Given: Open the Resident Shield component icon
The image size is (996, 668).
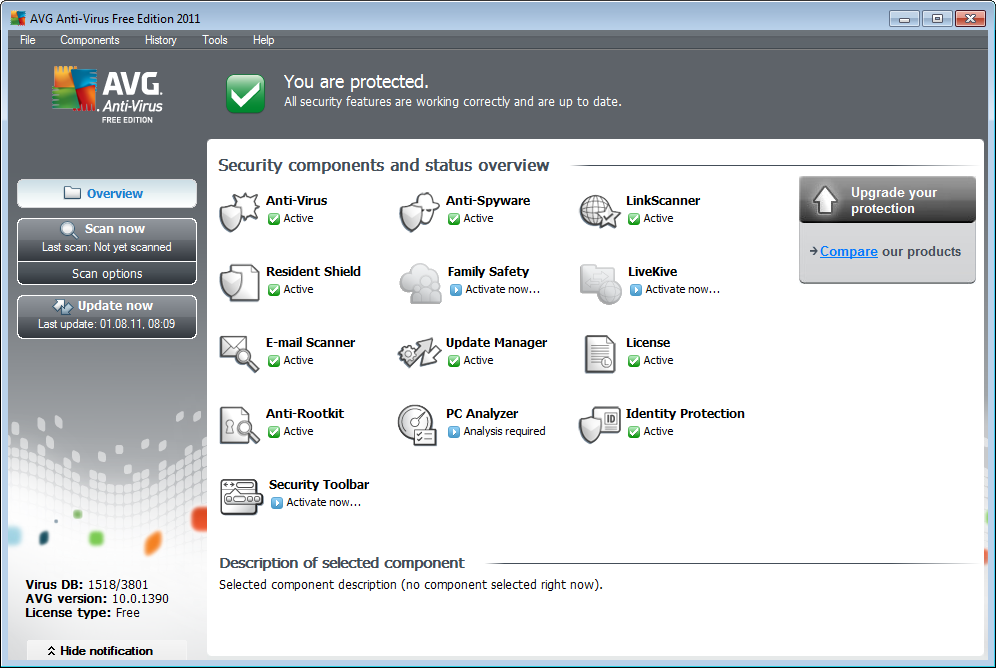Looking at the screenshot, I should tap(238, 282).
